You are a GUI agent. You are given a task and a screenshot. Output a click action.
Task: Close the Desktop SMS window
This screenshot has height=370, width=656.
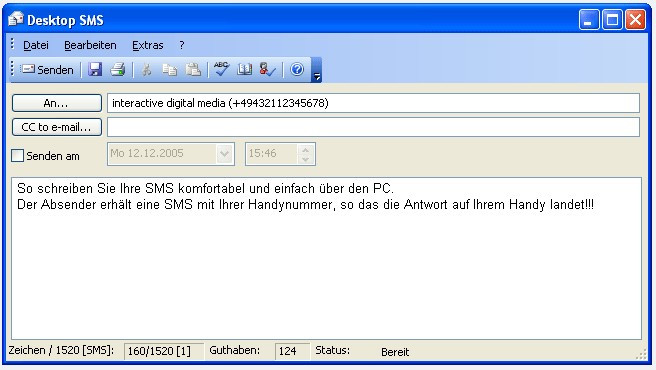click(636, 20)
